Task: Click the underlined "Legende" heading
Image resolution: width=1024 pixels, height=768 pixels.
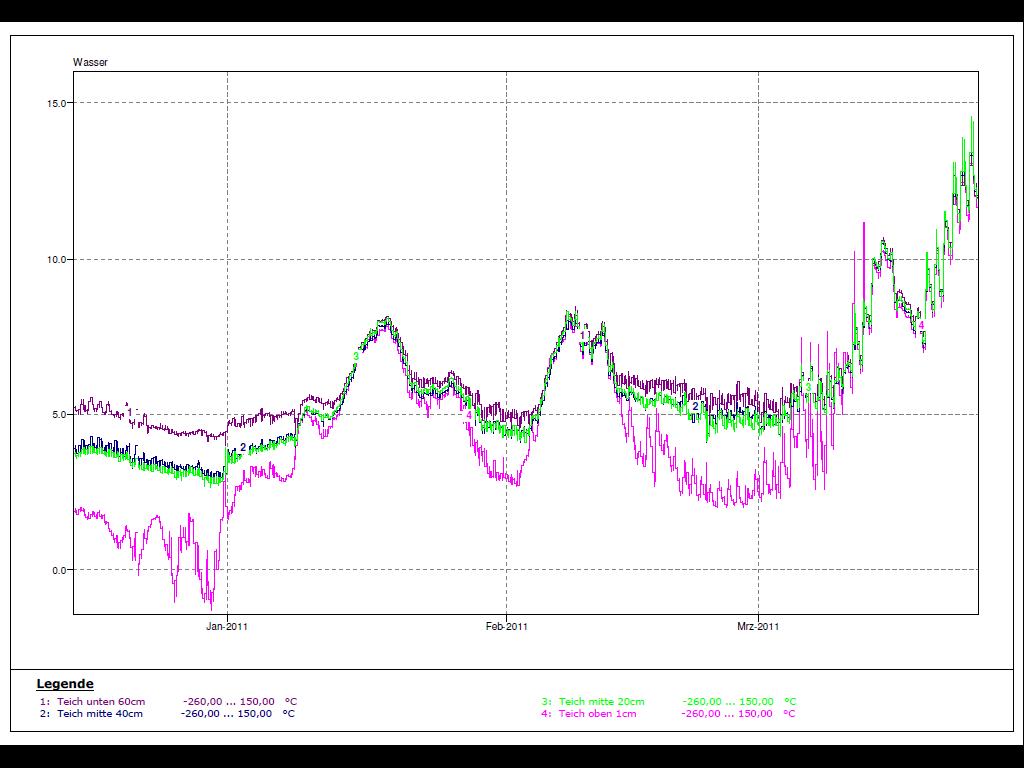Action: coord(65,684)
